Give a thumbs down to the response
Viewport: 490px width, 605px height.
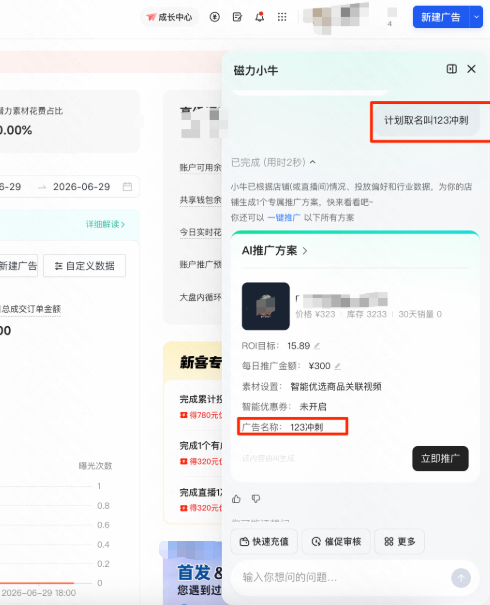(x=256, y=499)
